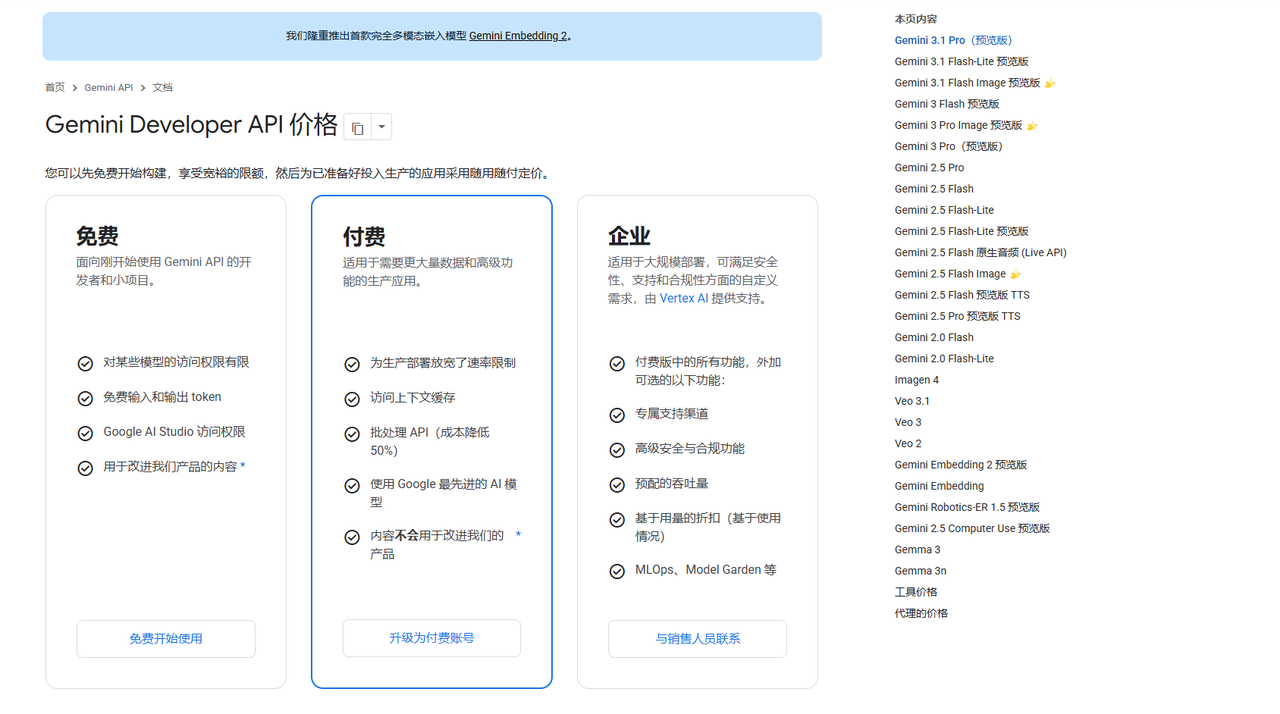Click the checkmark icon beside 访问上下文缓存
The height and width of the screenshot is (714, 1280).
point(352,399)
